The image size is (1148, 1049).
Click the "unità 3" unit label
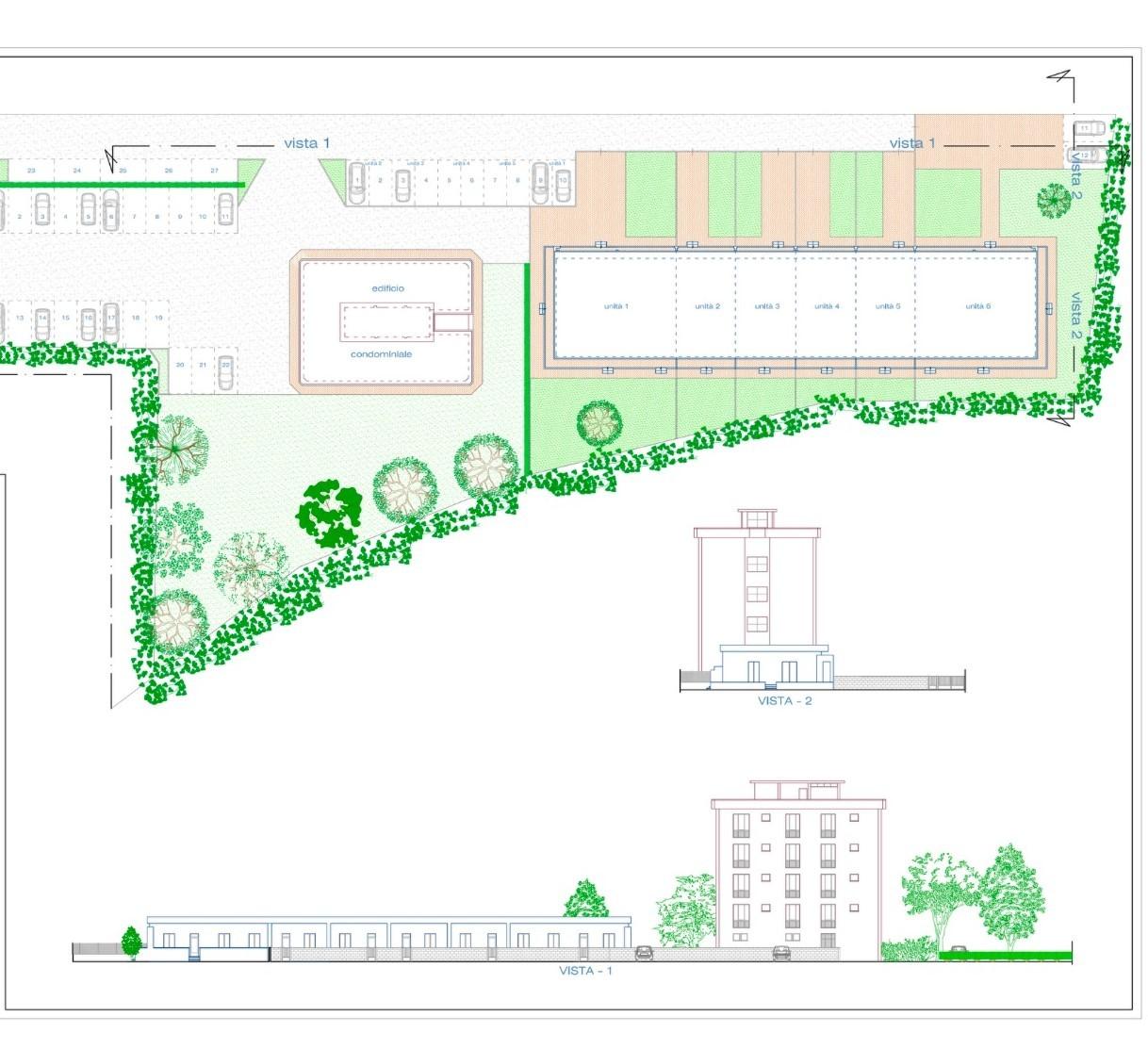pos(766,306)
